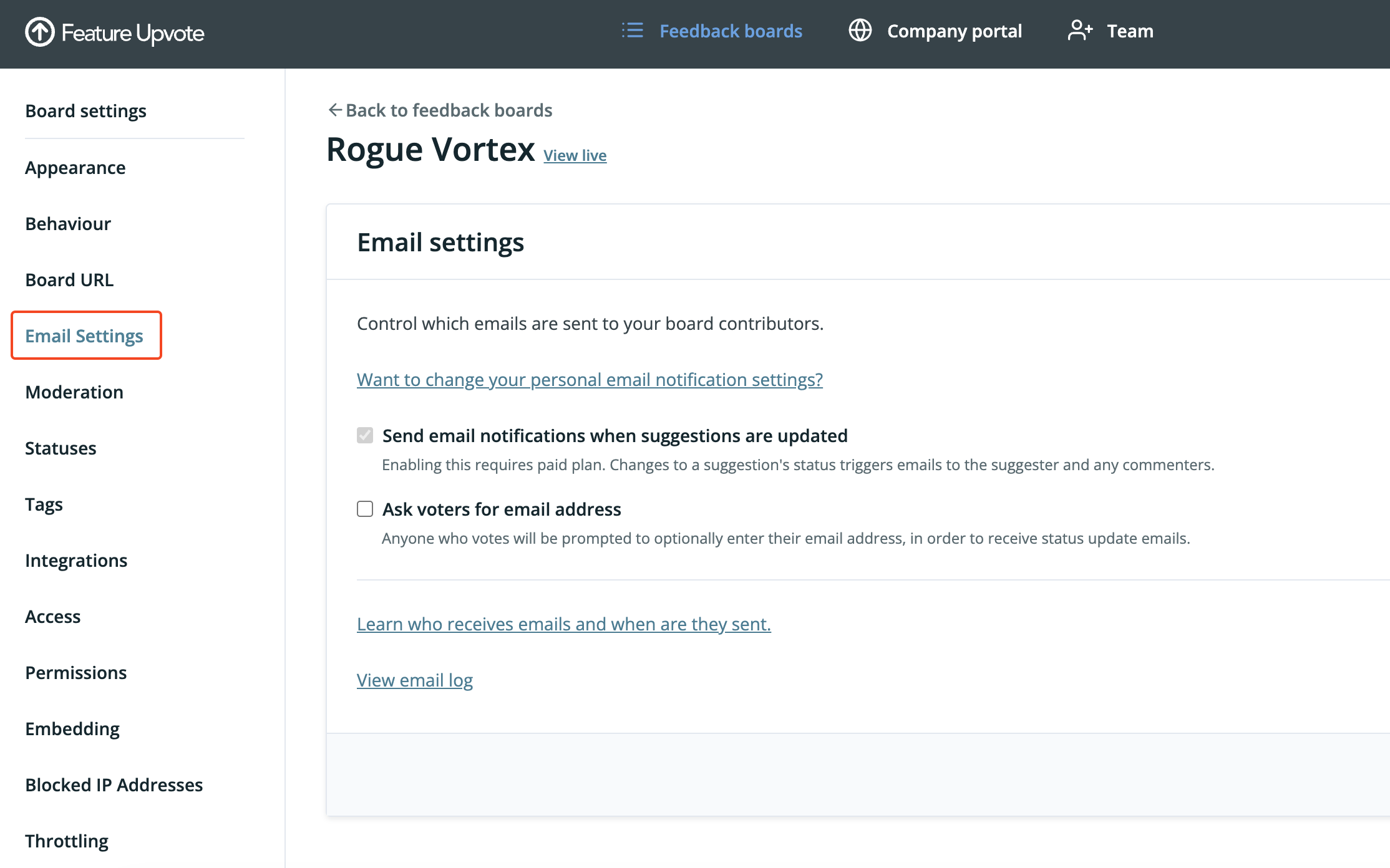The image size is (1390, 868).
Task: Open Learn who receives emails link
Action: tap(563, 624)
